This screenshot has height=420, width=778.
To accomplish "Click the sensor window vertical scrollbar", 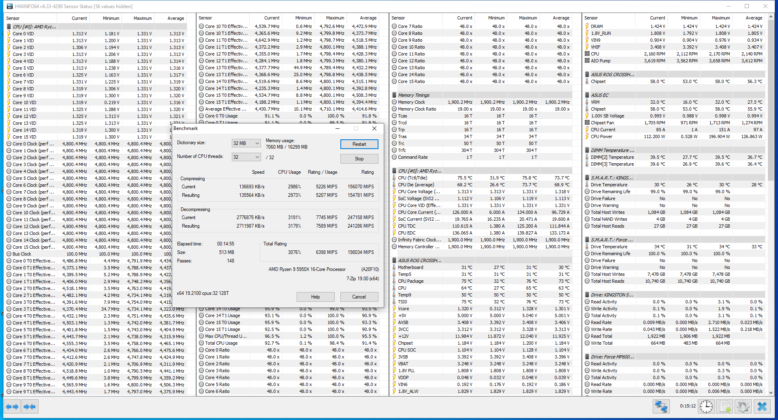I will tap(770, 205).
